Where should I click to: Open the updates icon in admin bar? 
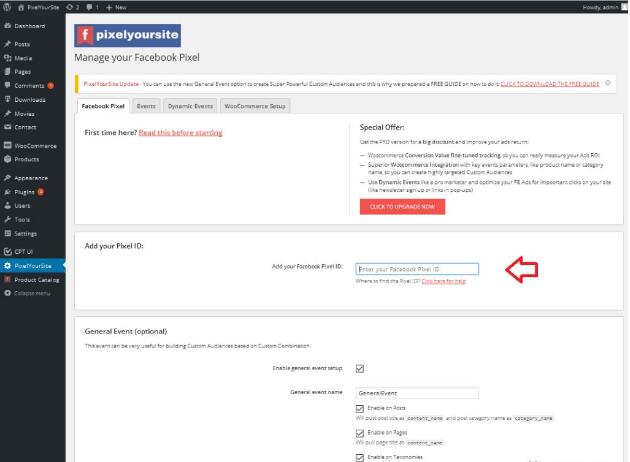tap(70, 7)
